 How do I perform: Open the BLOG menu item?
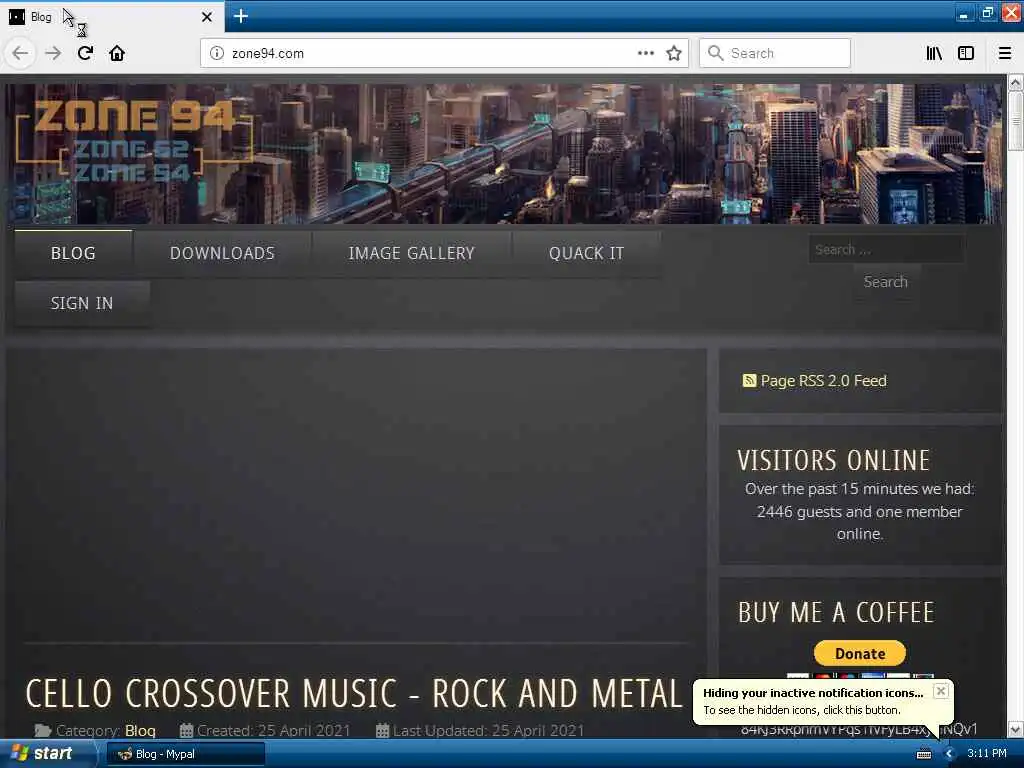[73, 253]
